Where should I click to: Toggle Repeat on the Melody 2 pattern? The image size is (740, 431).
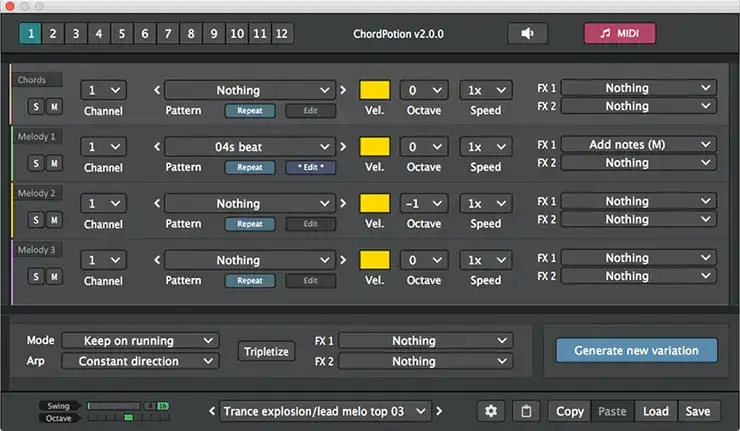point(250,224)
